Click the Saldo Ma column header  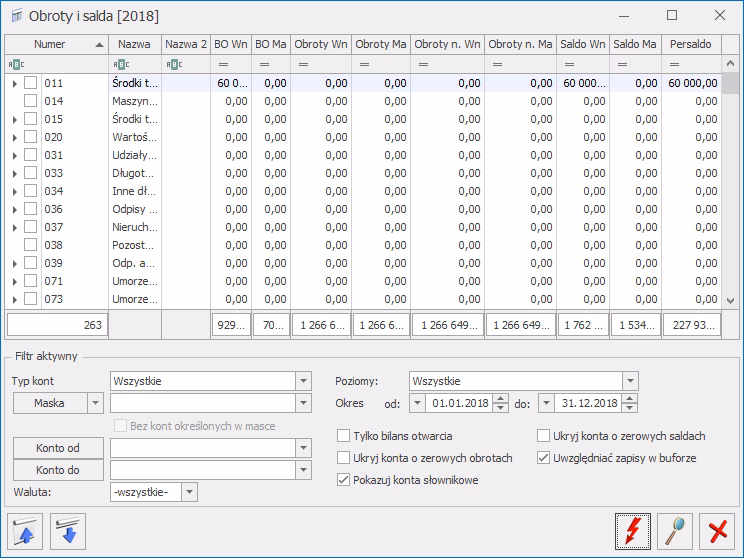click(635, 45)
